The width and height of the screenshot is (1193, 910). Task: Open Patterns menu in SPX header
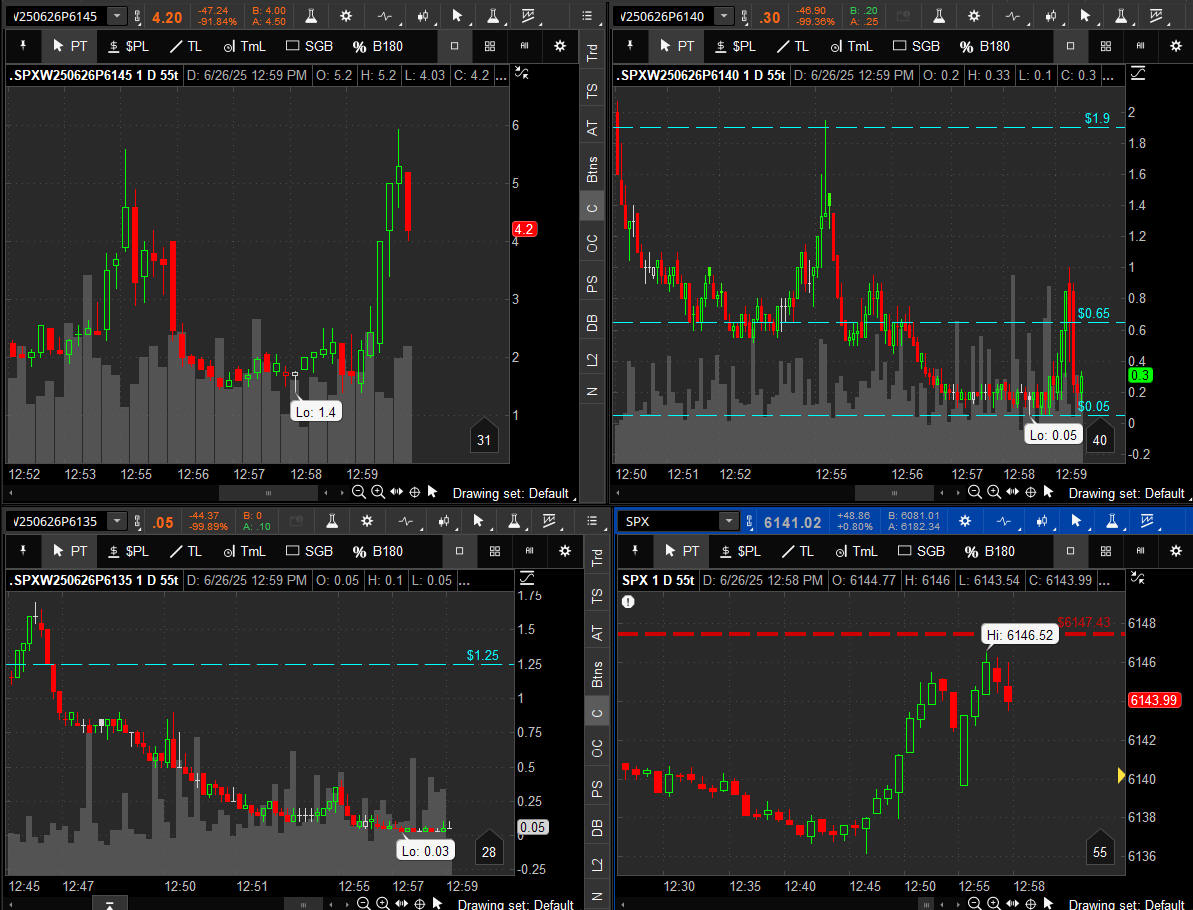[1147, 521]
